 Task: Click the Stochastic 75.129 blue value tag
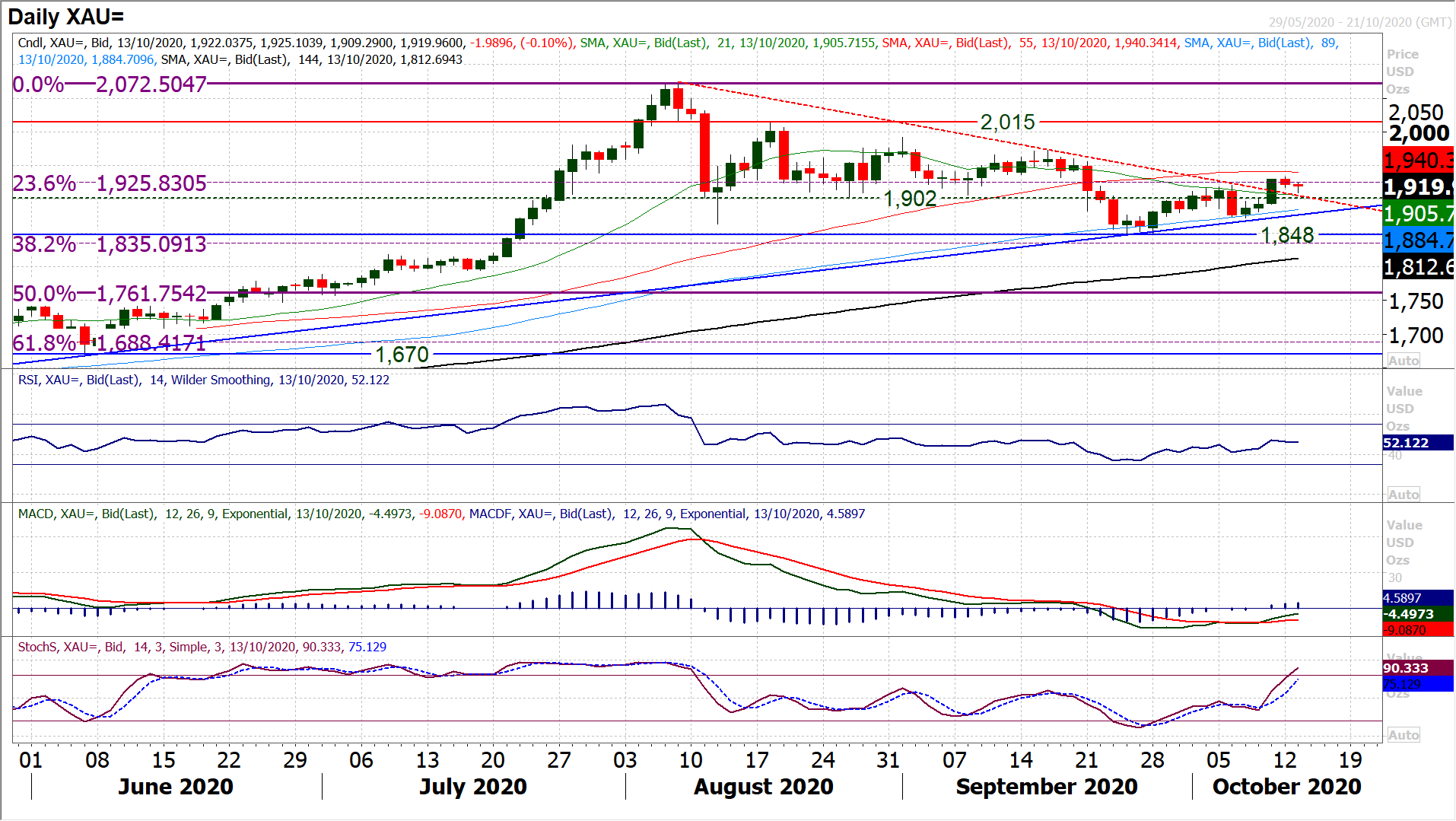click(x=1418, y=684)
